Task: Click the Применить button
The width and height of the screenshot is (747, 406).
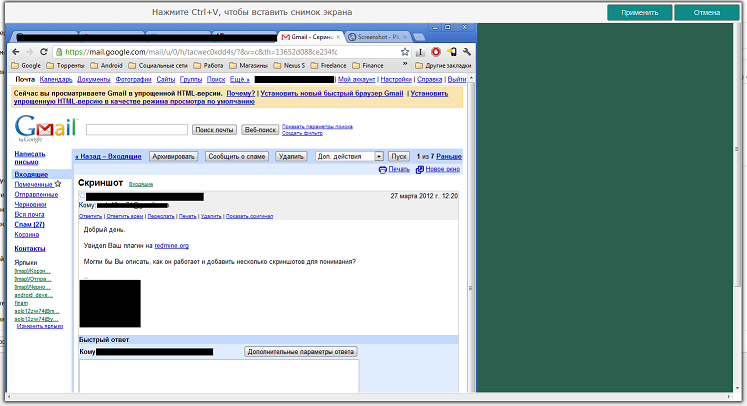Action: pos(639,12)
